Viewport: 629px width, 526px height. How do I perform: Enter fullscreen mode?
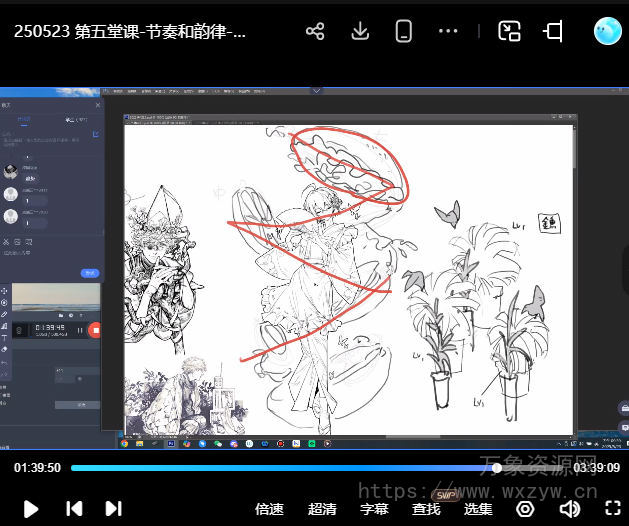[x=612, y=509]
